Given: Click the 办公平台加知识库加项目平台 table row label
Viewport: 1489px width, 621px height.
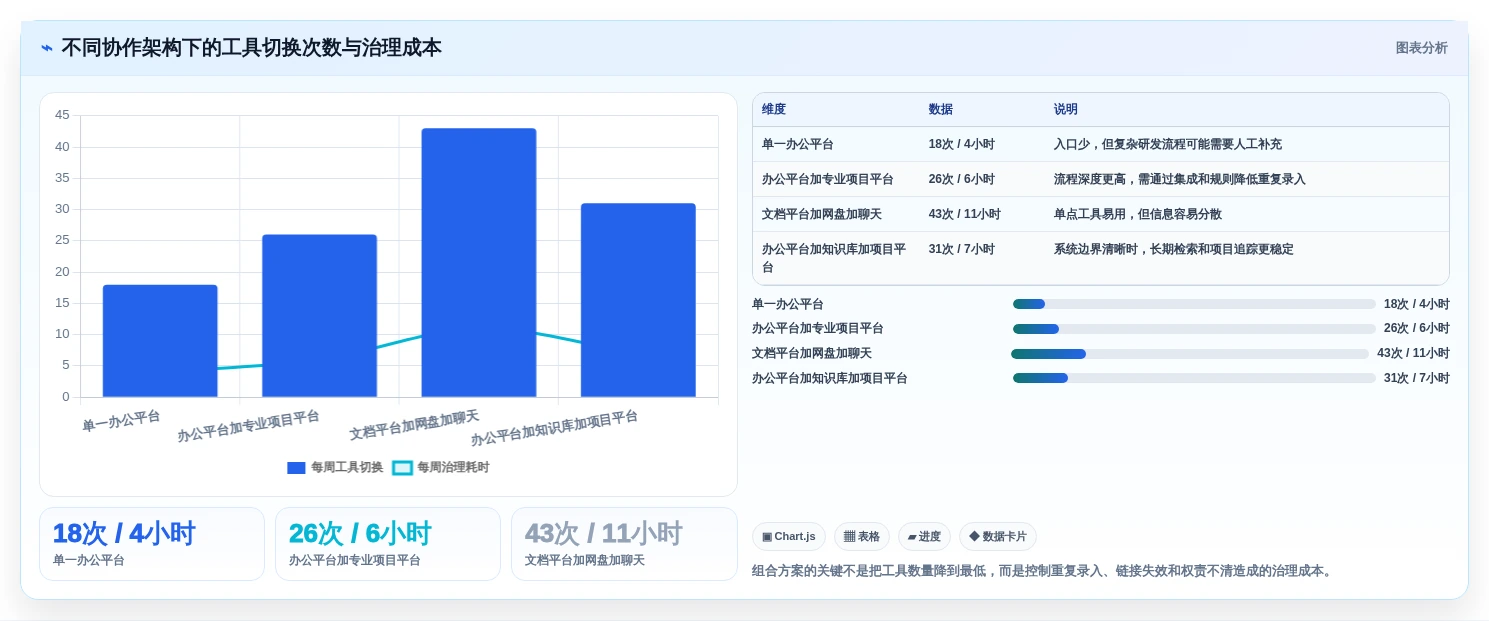Looking at the screenshot, I should point(834,258).
